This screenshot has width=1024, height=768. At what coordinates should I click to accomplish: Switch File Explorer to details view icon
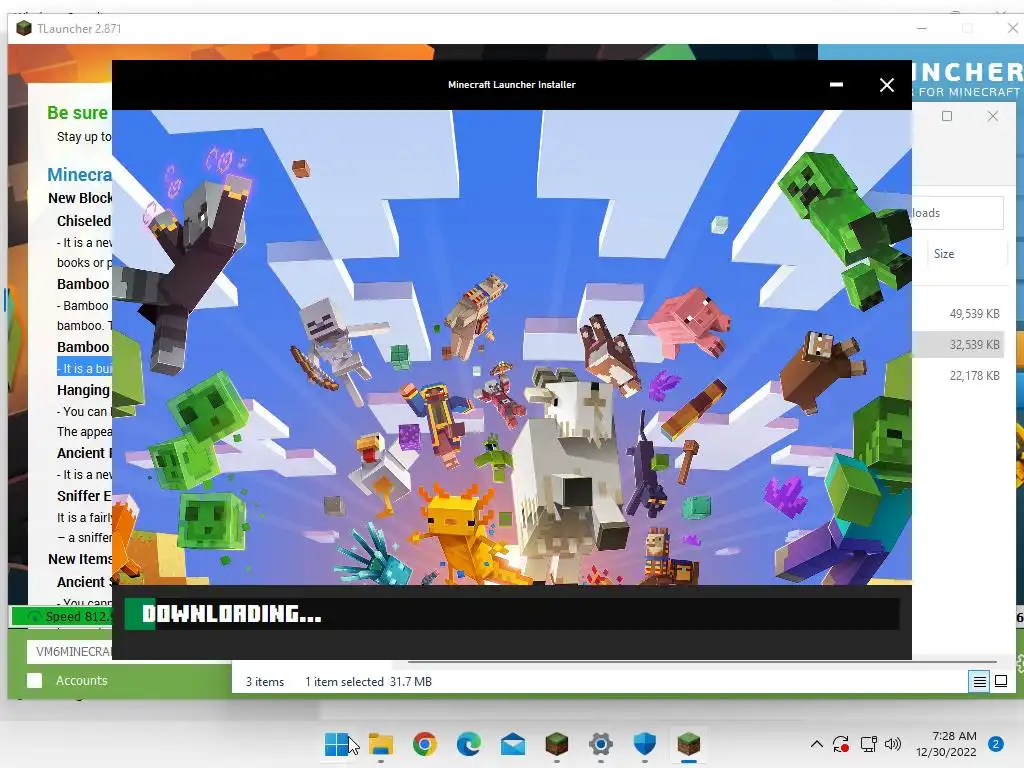(980, 682)
